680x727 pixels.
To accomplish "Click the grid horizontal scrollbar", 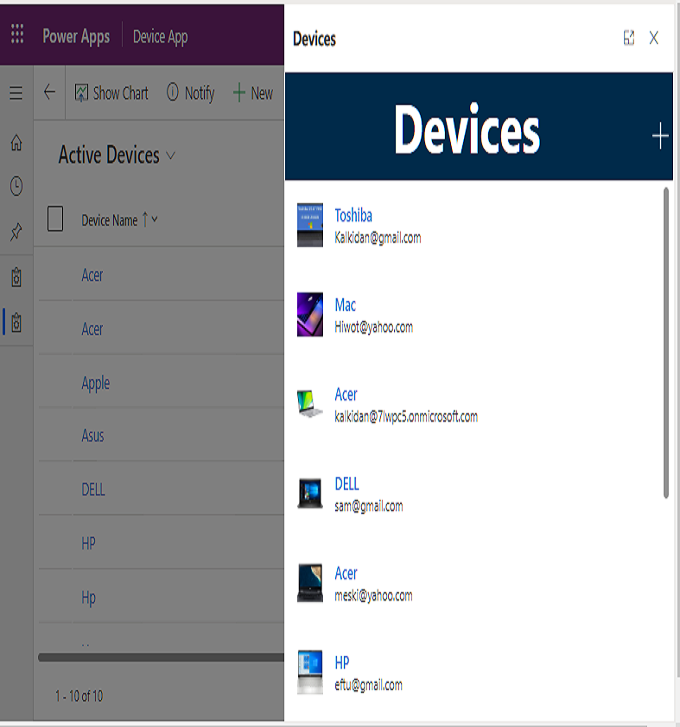I will (161, 657).
